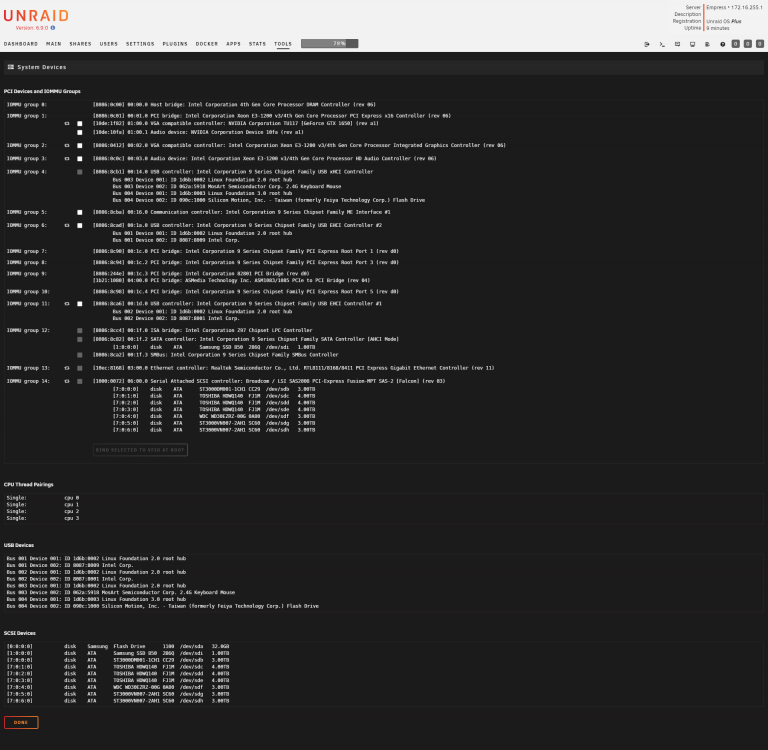Open the system log icon

(x=707, y=44)
